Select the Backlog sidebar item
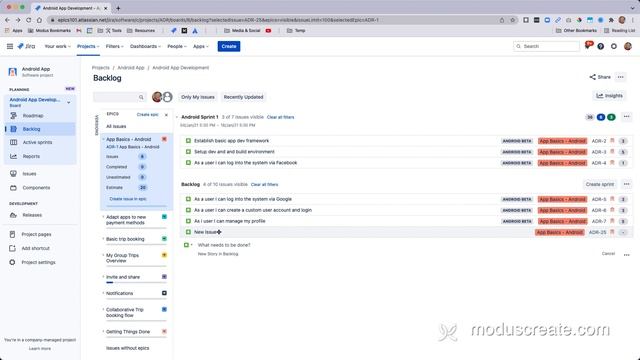 coord(40,129)
